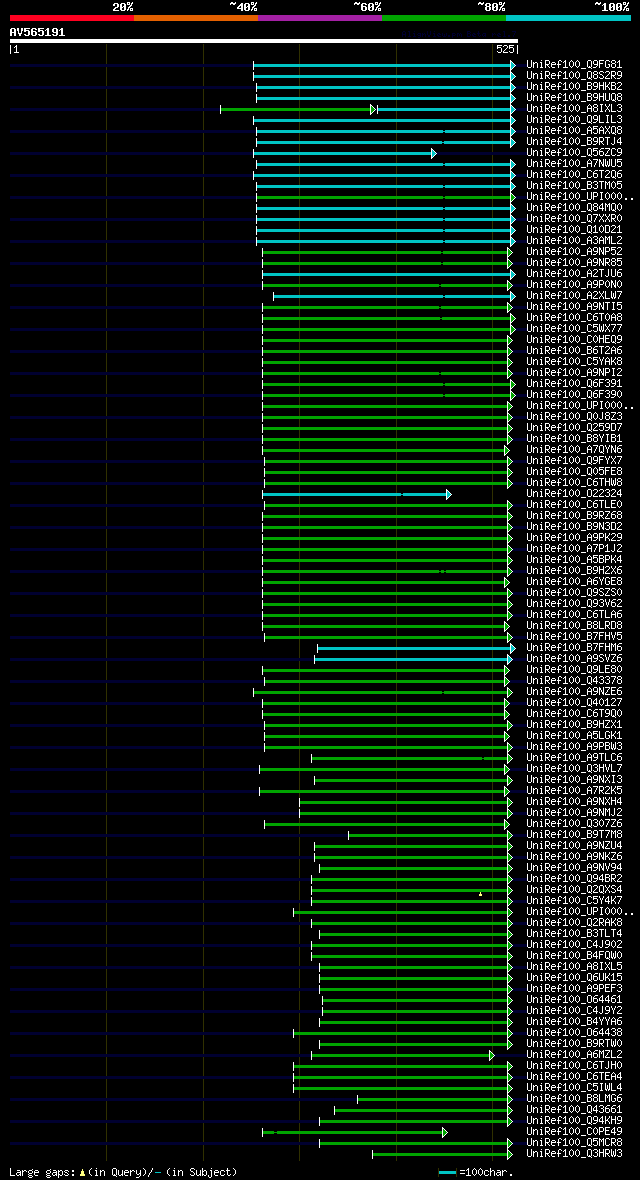Click the cyan =100char scale bar
640x1180 pixels.
tap(447, 1172)
